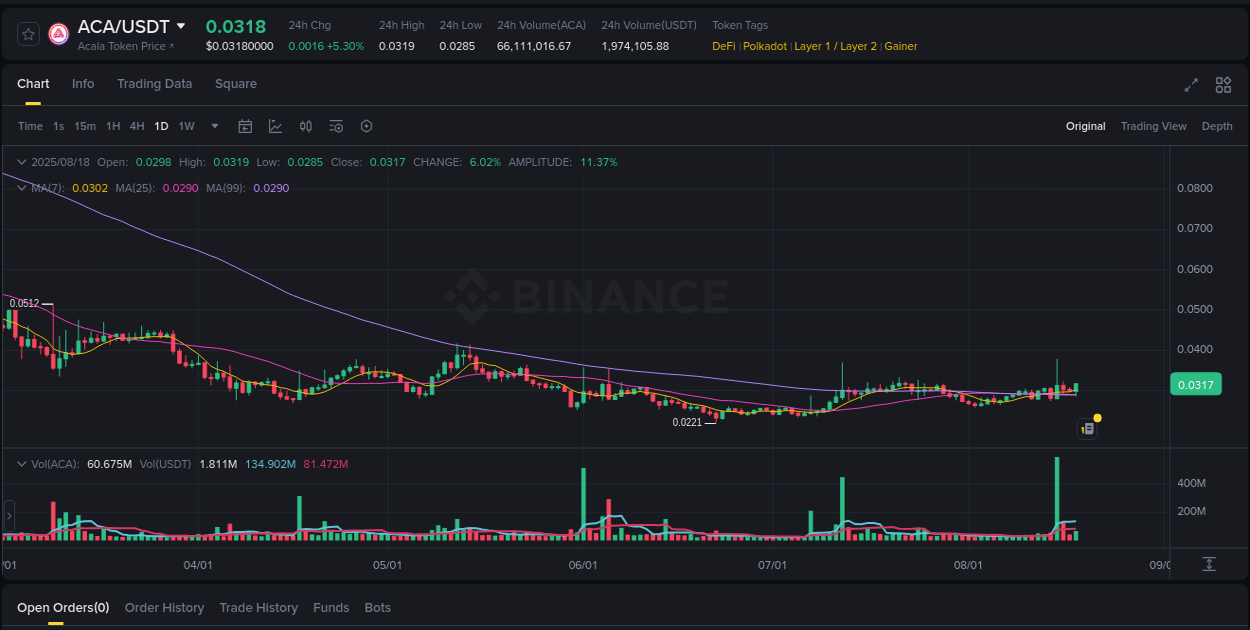Image resolution: width=1250 pixels, height=630 pixels.
Task: Switch chart to Trading View mode
Action: click(x=1154, y=126)
